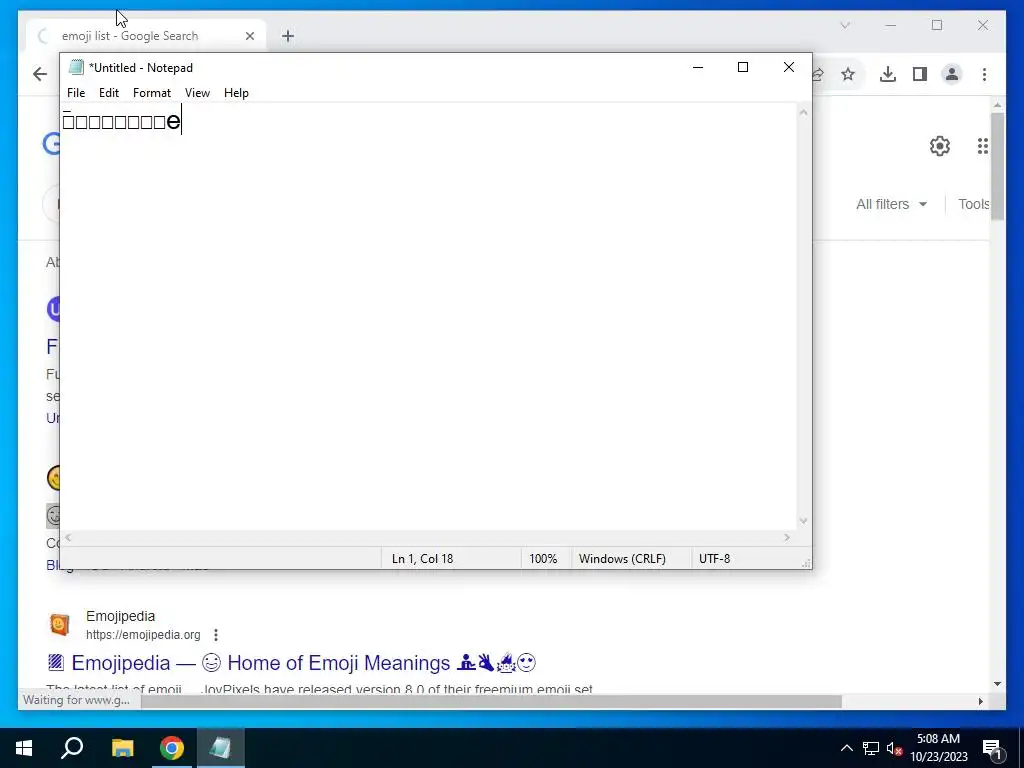Bookmark this page with the star icon
1024x768 pixels.
pyautogui.click(x=848, y=74)
